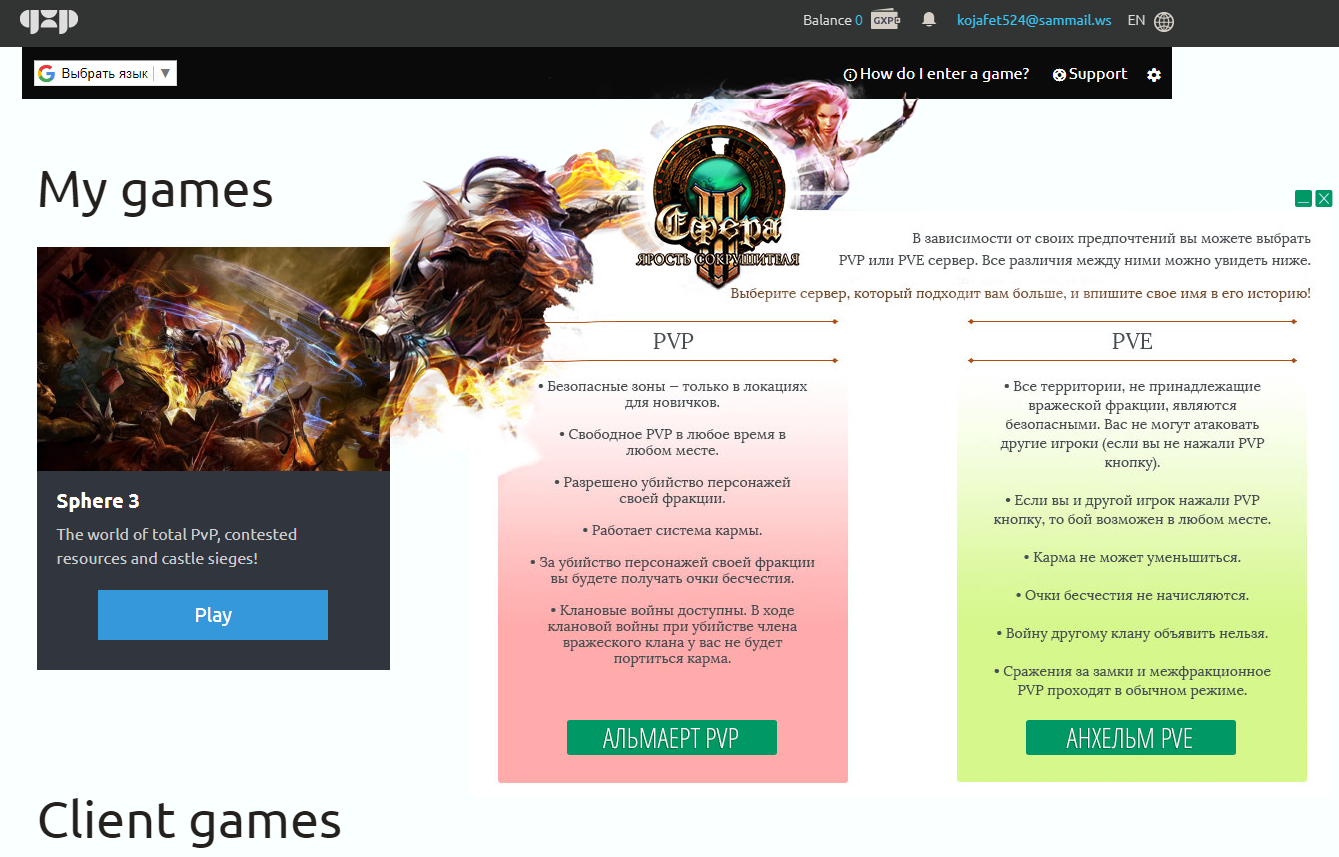The image size is (1339, 857).
Task: Open the settings gear icon
Action: [1154, 75]
